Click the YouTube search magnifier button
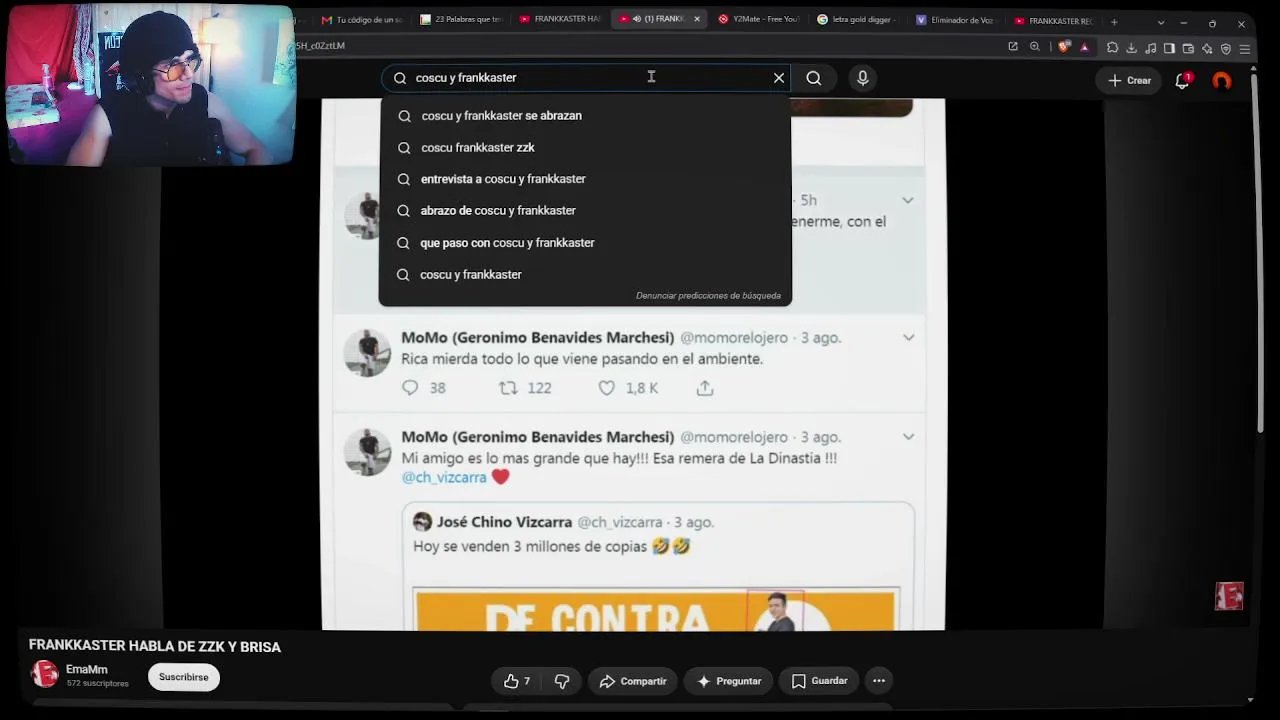This screenshot has width=1280, height=720. coord(814,78)
